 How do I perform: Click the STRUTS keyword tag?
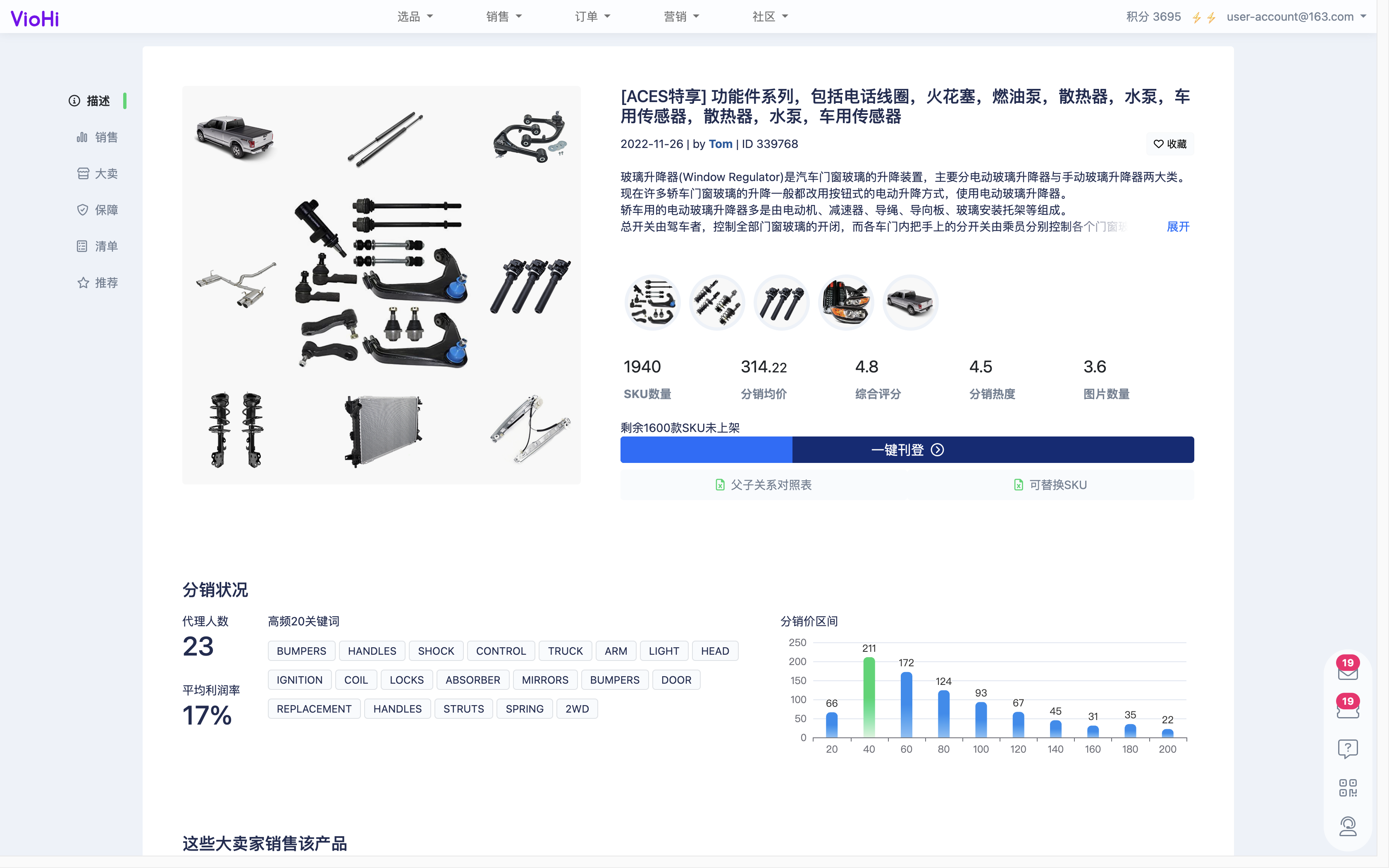(463, 709)
